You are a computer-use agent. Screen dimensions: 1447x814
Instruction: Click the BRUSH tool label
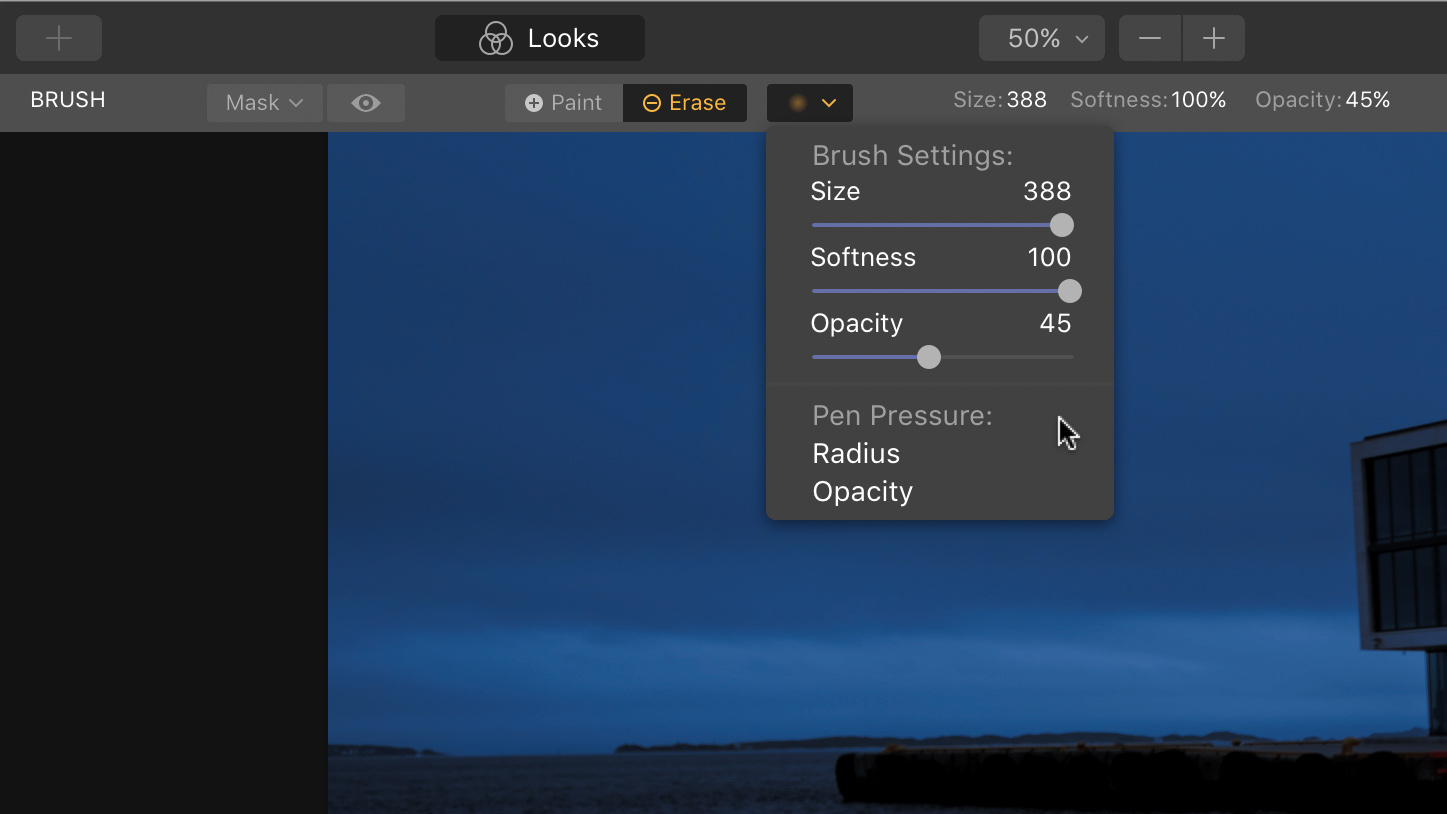(68, 100)
